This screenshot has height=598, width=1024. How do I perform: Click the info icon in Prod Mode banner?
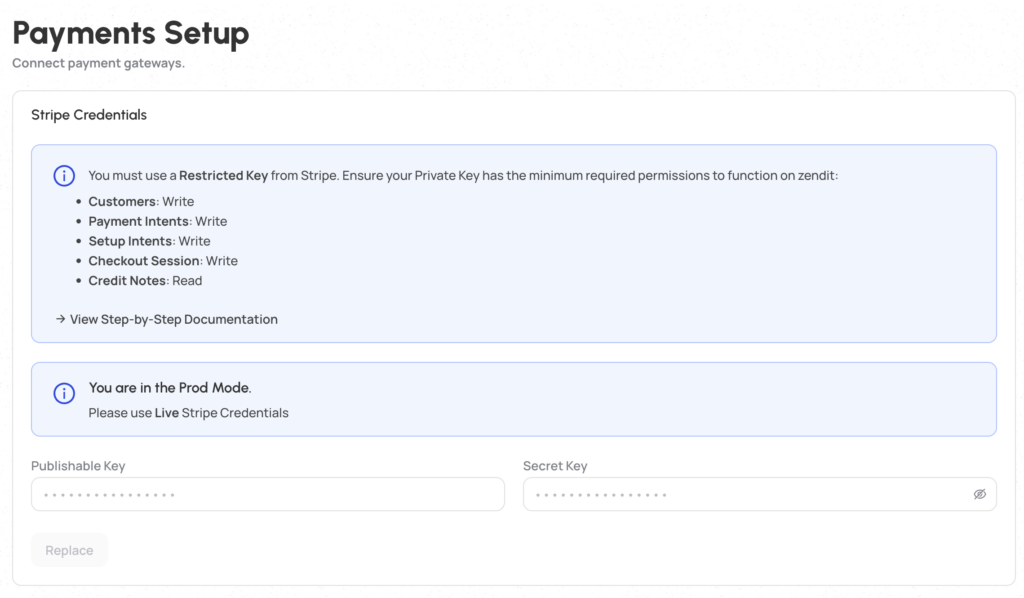[x=64, y=393]
